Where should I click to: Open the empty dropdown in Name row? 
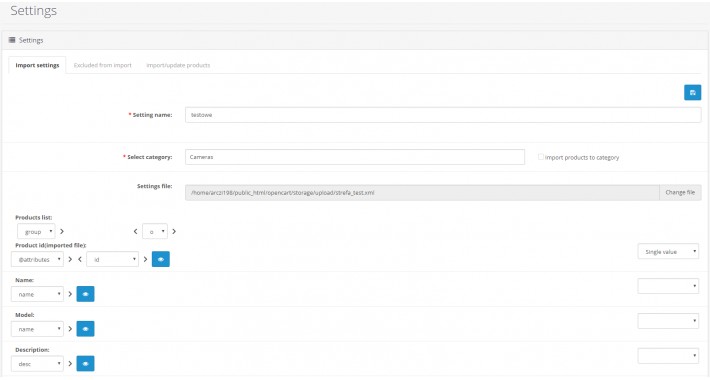pyautogui.click(x=668, y=286)
